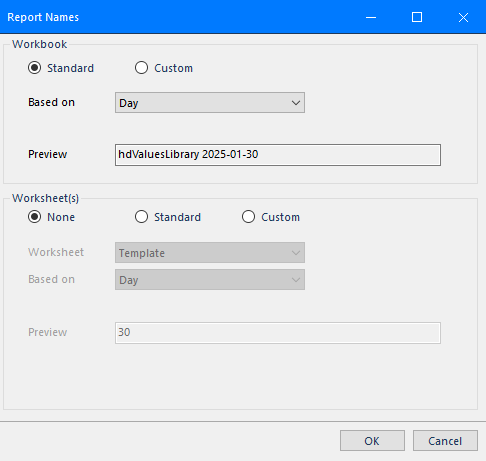
Task: Click the Workbook Preview field showing hdValuesLibrary
Action: pos(278,155)
